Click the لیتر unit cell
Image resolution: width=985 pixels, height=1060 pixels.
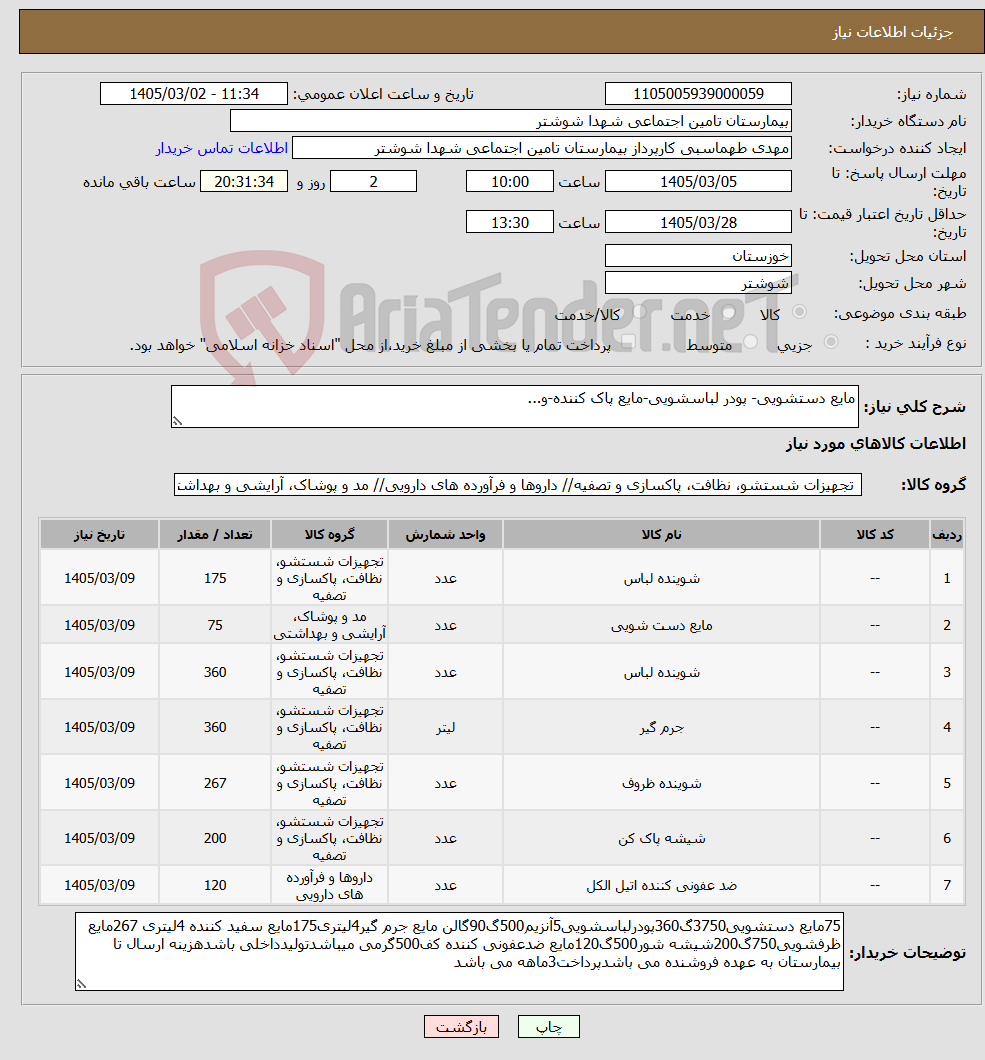(x=445, y=727)
